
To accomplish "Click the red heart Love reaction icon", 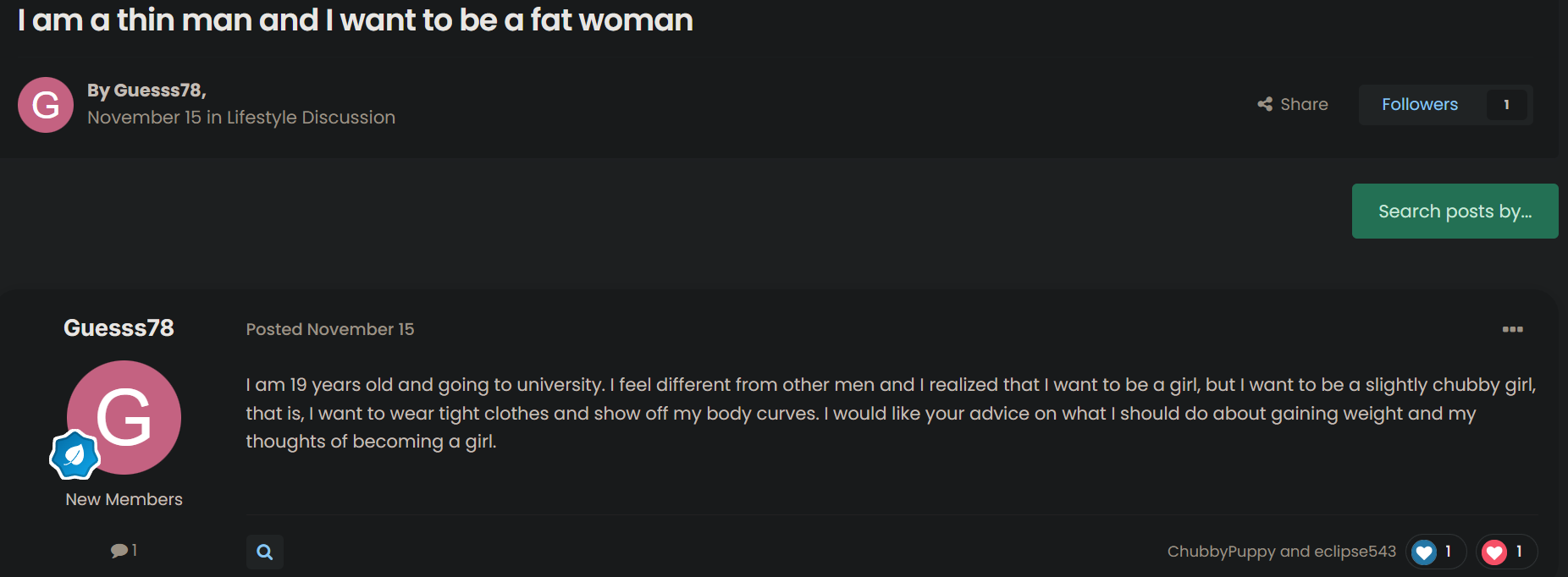I will pos(1494,552).
